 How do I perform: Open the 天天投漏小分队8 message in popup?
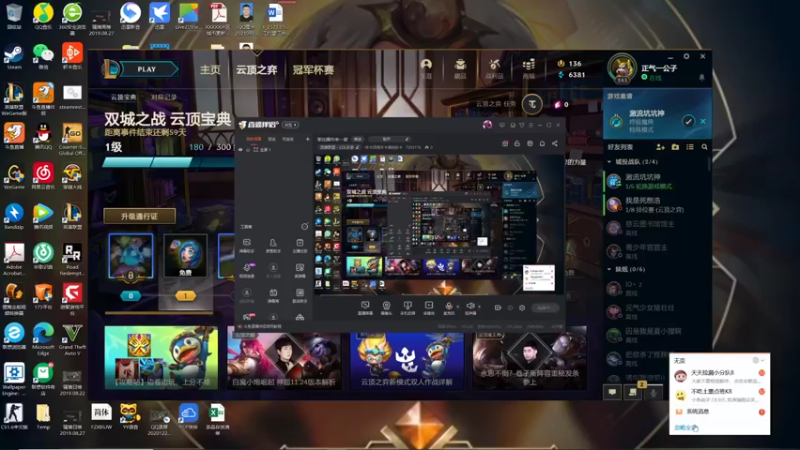719,376
